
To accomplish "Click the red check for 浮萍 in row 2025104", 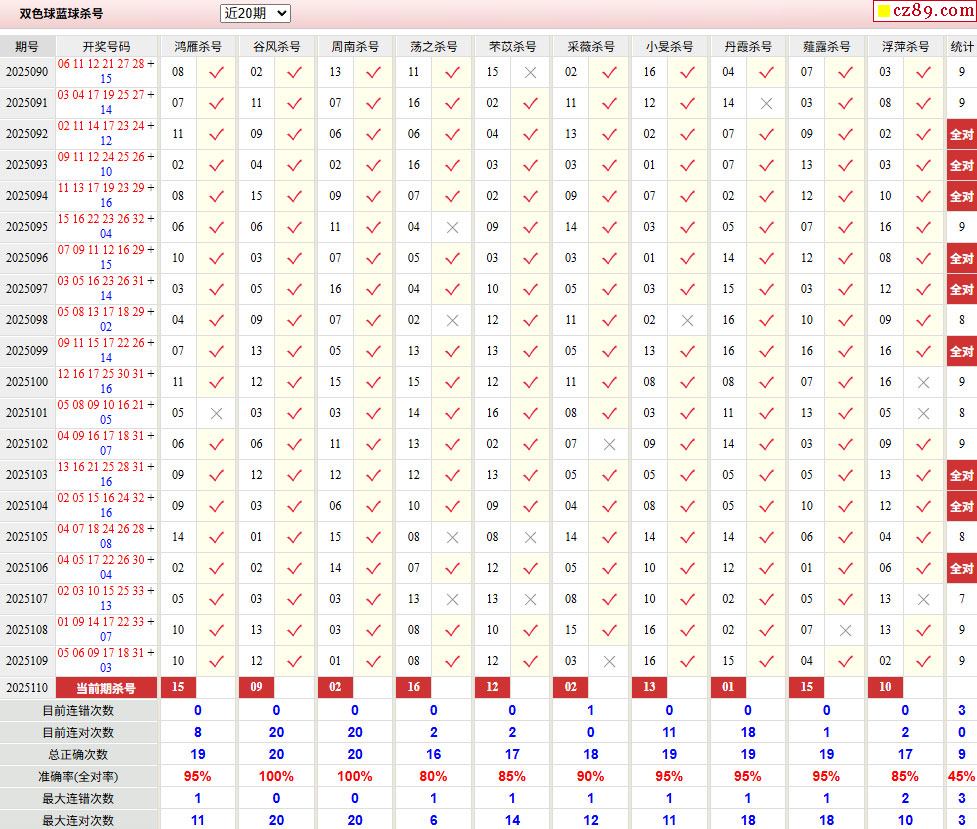I will coord(923,506).
